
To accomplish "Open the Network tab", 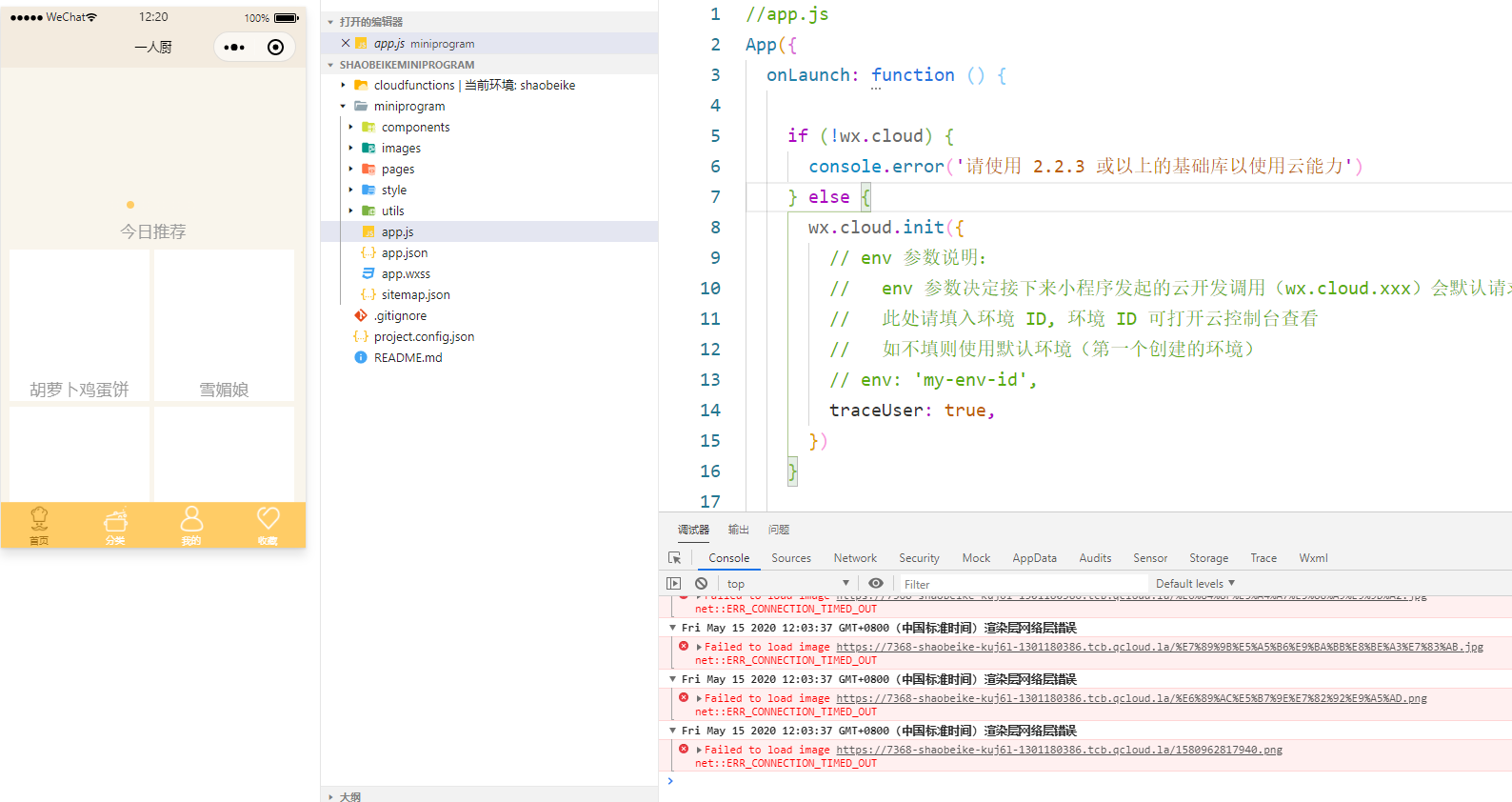I will (x=855, y=558).
